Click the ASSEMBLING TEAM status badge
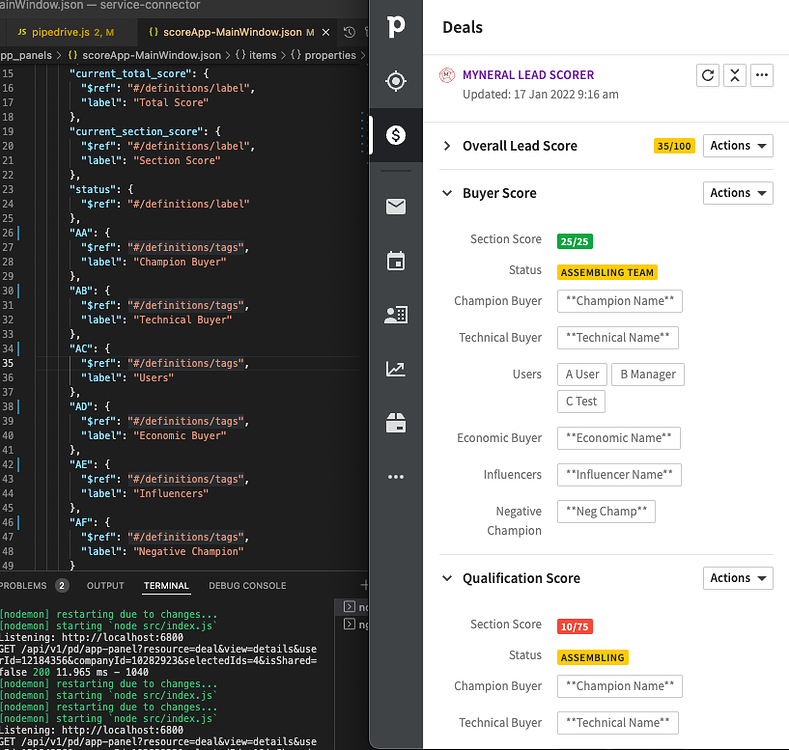 pos(607,272)
